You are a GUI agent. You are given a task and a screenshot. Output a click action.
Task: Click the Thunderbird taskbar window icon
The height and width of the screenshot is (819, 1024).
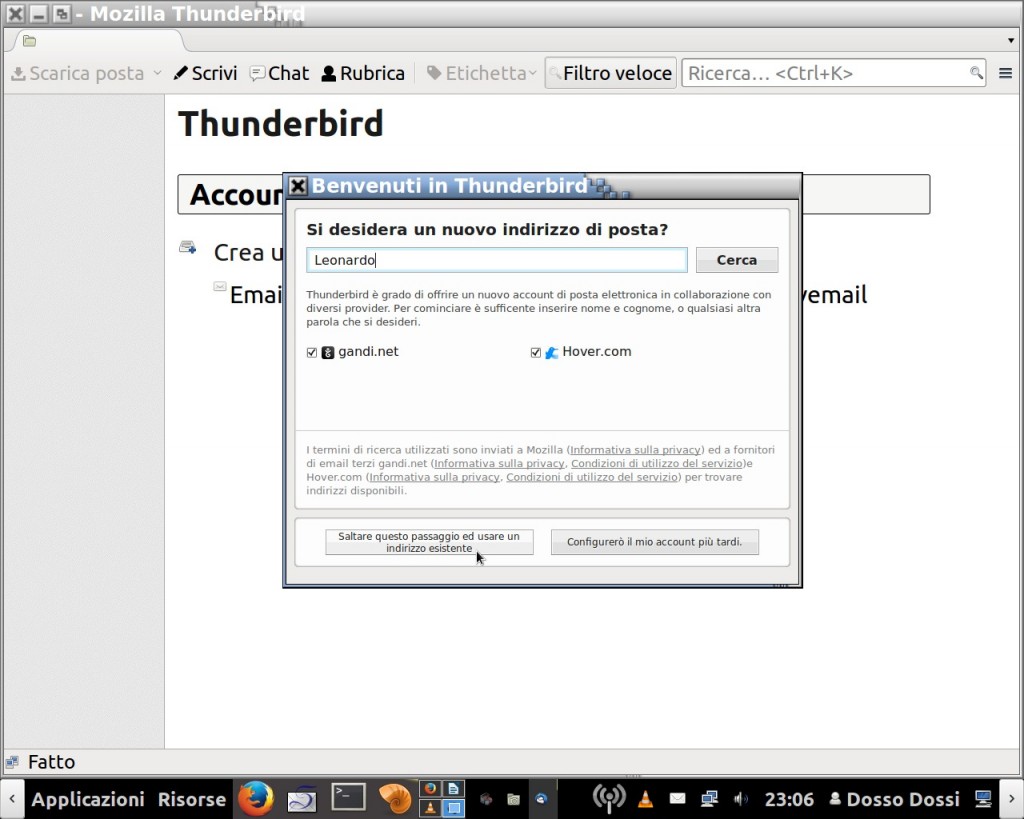tap(541, 798)
